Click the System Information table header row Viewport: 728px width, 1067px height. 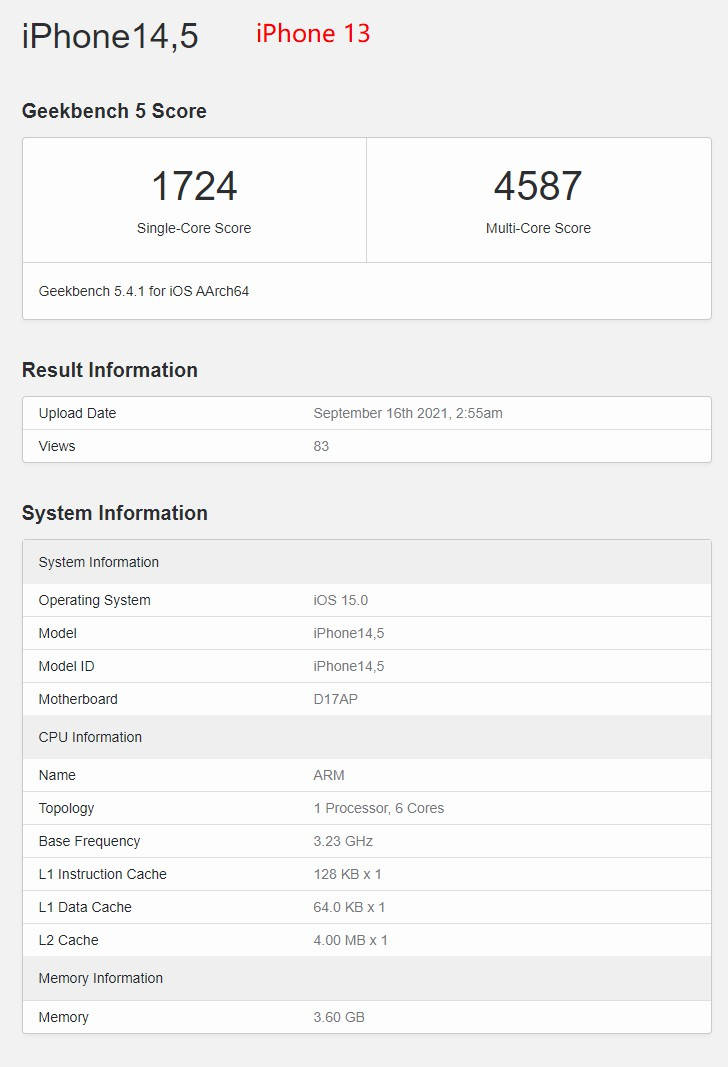click(x=367, y=562)
